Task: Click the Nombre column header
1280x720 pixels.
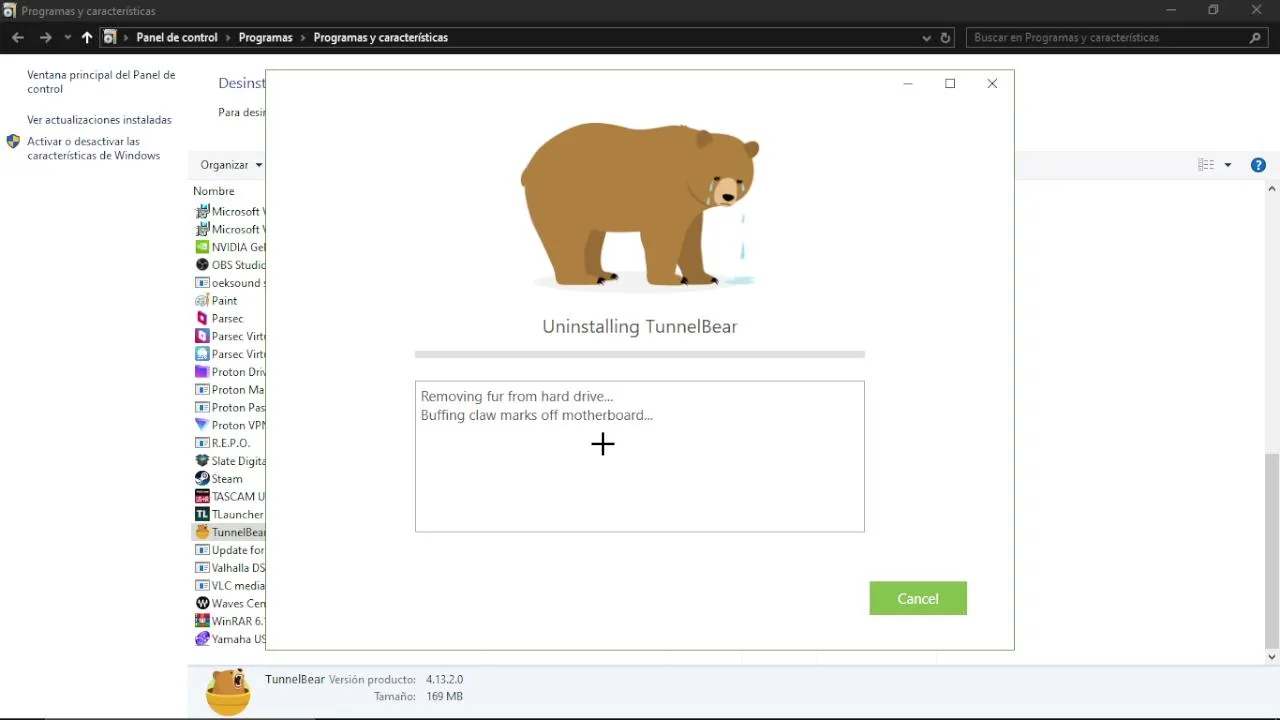Action: (x=214, y=191)
